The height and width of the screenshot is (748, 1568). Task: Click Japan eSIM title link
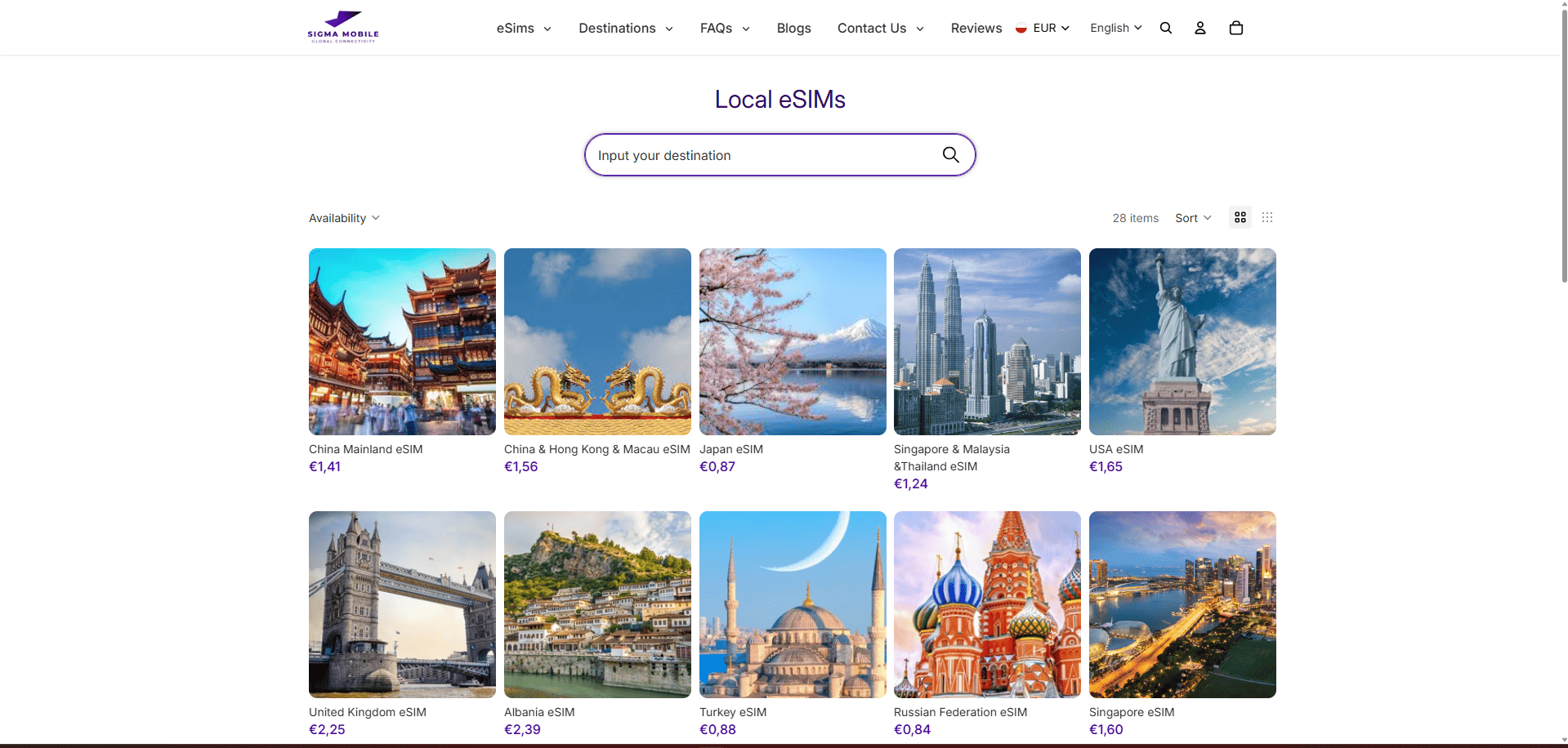[x=731, y=449]
